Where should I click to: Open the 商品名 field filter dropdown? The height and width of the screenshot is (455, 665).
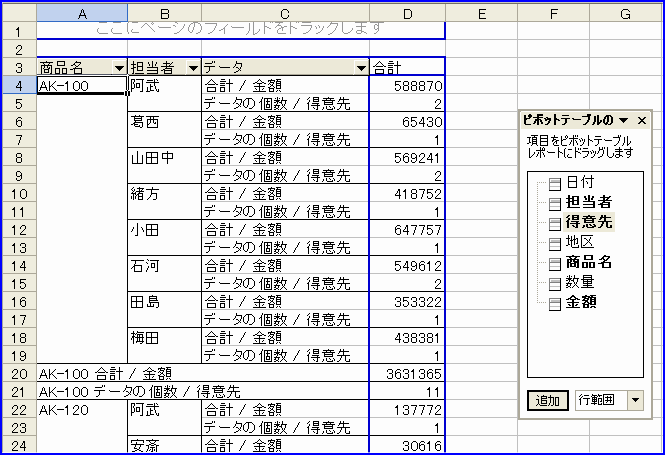pos(119,68)
